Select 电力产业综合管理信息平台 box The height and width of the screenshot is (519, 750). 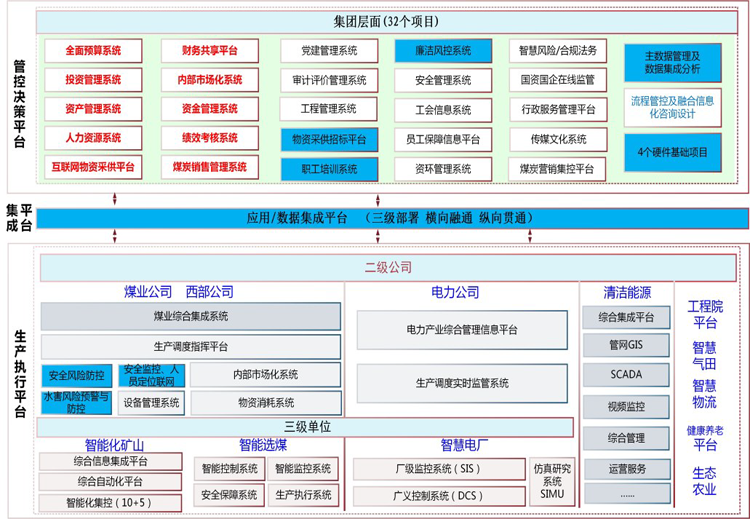[462, 329]
